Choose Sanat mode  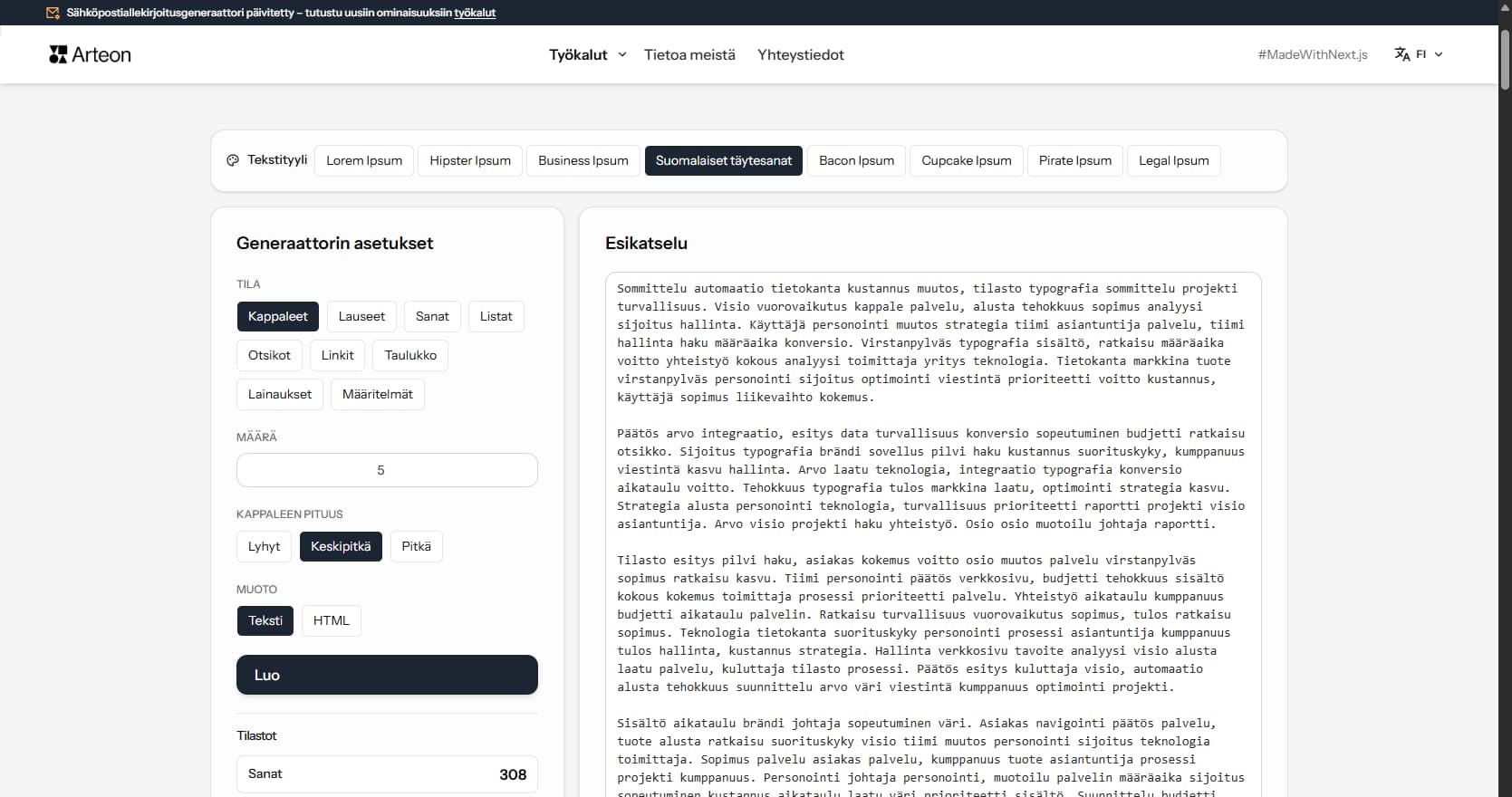pos(432,316)
